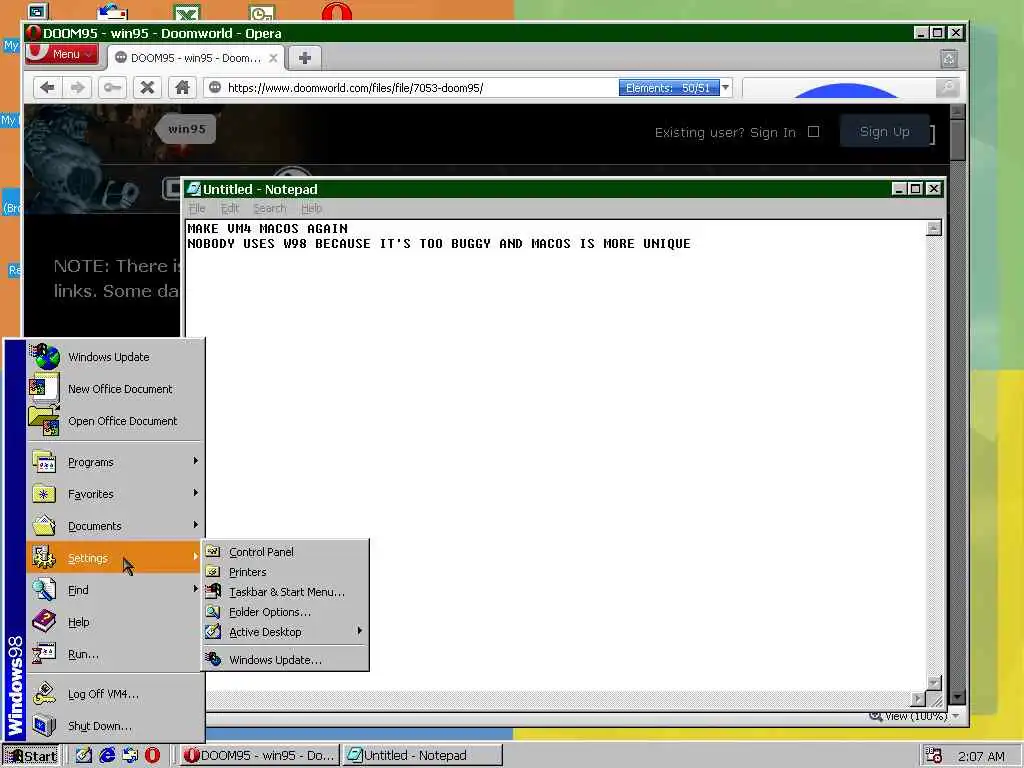This screenshot has width=1024, height=768.
Task: Expand the Documents submenu
Action: [115, 526]
